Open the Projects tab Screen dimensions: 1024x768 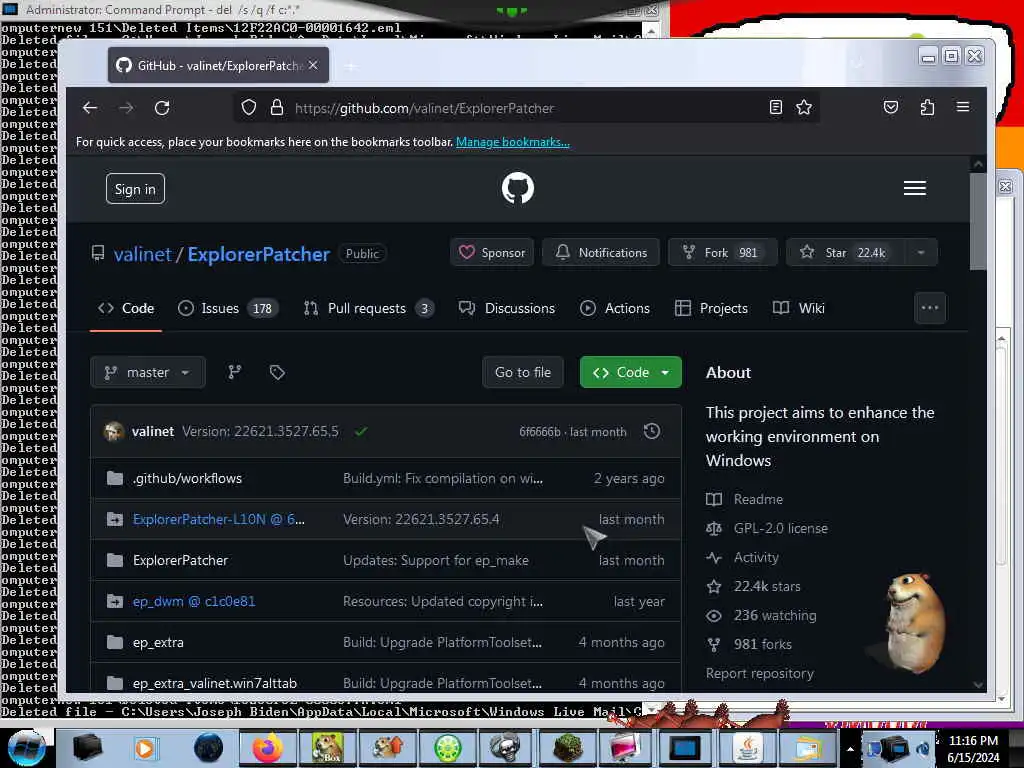(711, 308)
